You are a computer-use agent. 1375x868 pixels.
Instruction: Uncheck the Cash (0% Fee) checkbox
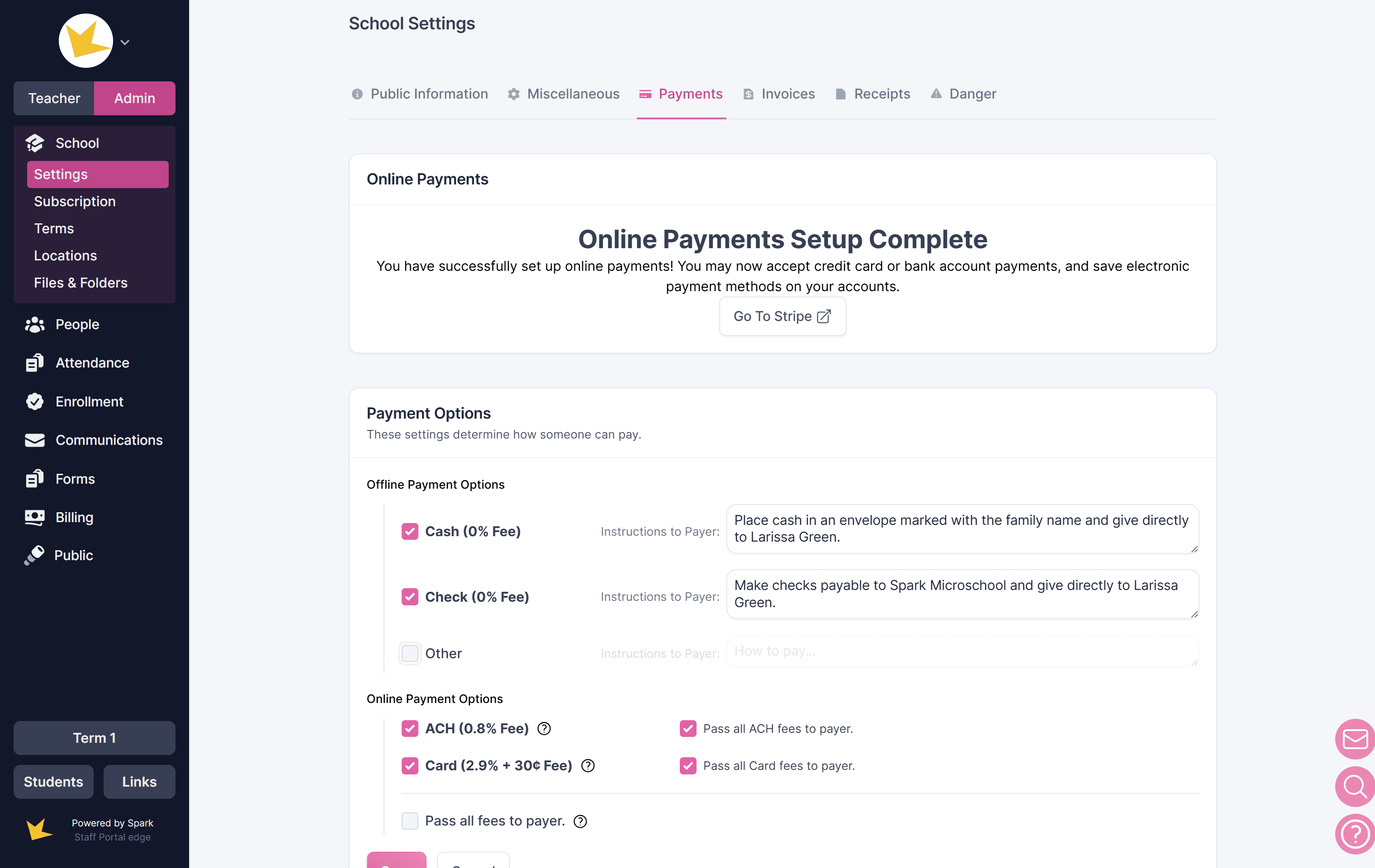pyautogui.click(x=410, y=531)
